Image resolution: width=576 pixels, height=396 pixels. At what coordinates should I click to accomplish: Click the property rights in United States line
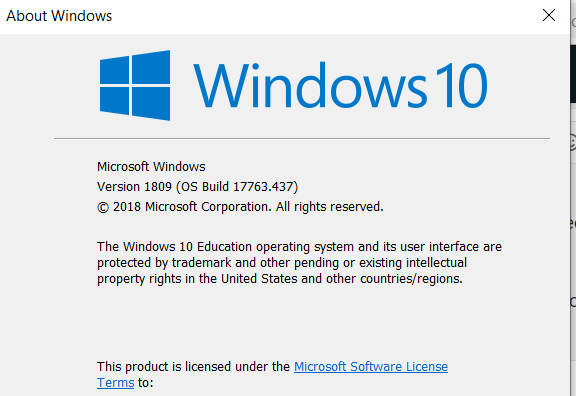pyautogui.click(x=280, y=279)
